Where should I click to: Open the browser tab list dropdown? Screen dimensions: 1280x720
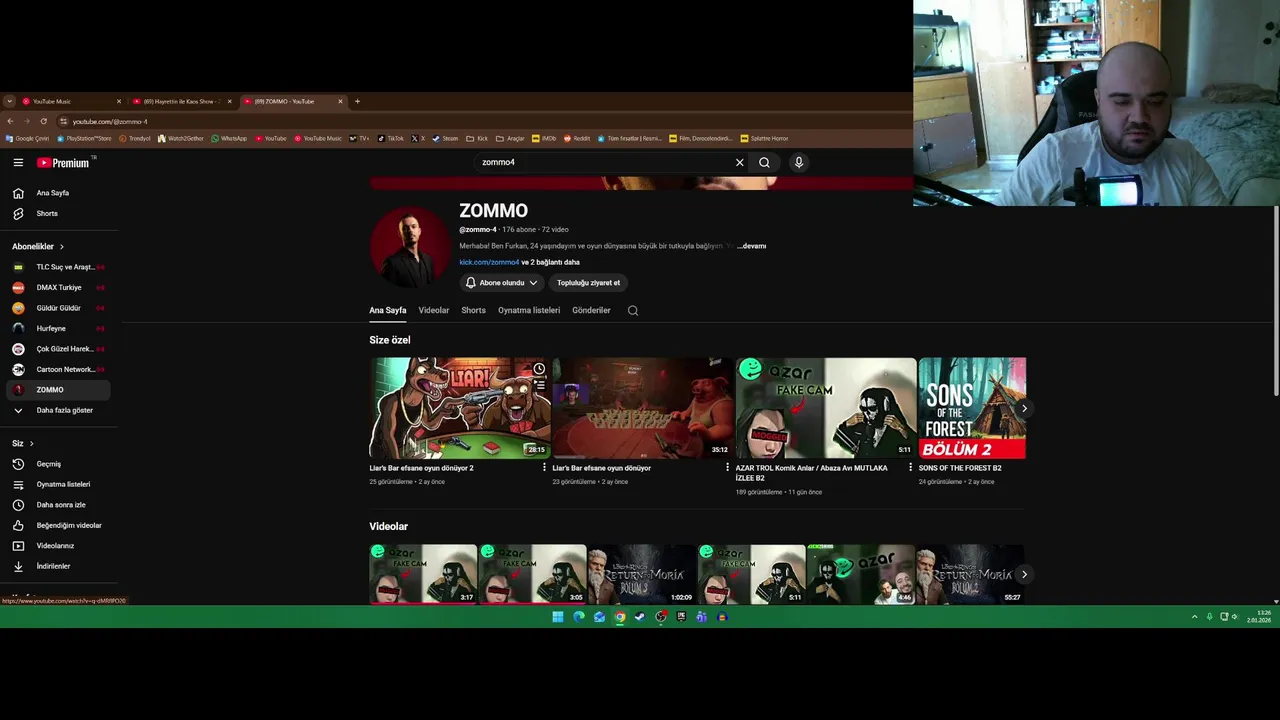click(x=9, y=101)
